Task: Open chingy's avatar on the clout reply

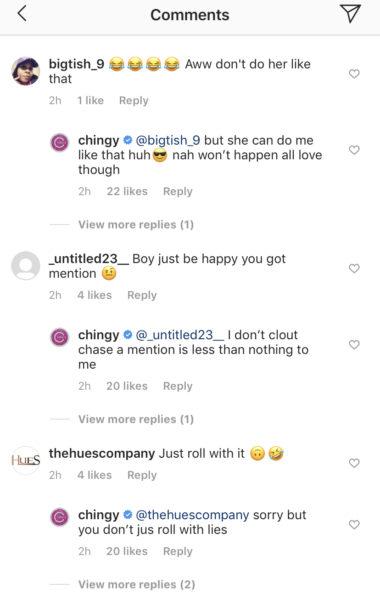Action: [60, 337]
